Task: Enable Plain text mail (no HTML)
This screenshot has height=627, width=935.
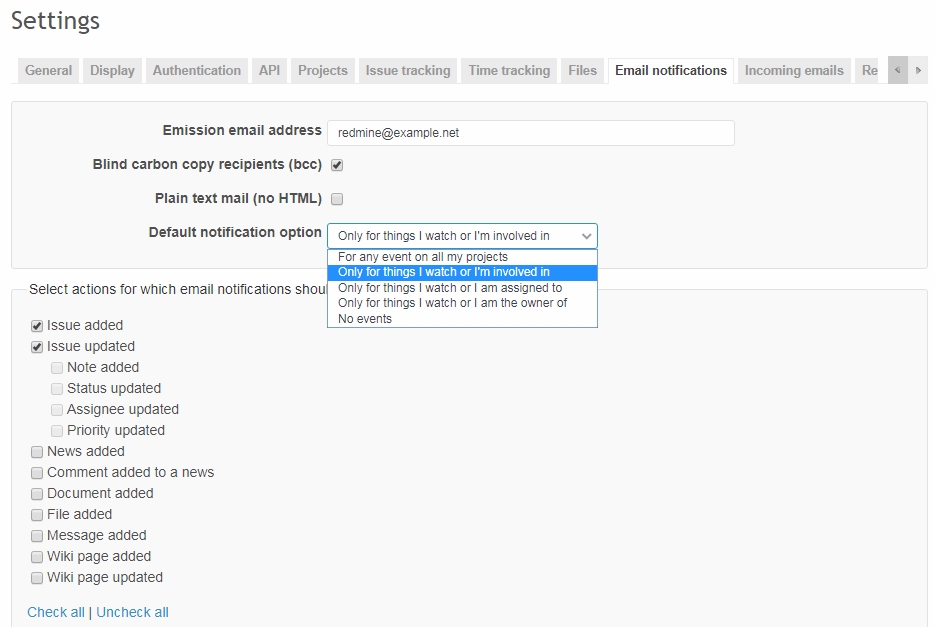Action: click(337, 198)
